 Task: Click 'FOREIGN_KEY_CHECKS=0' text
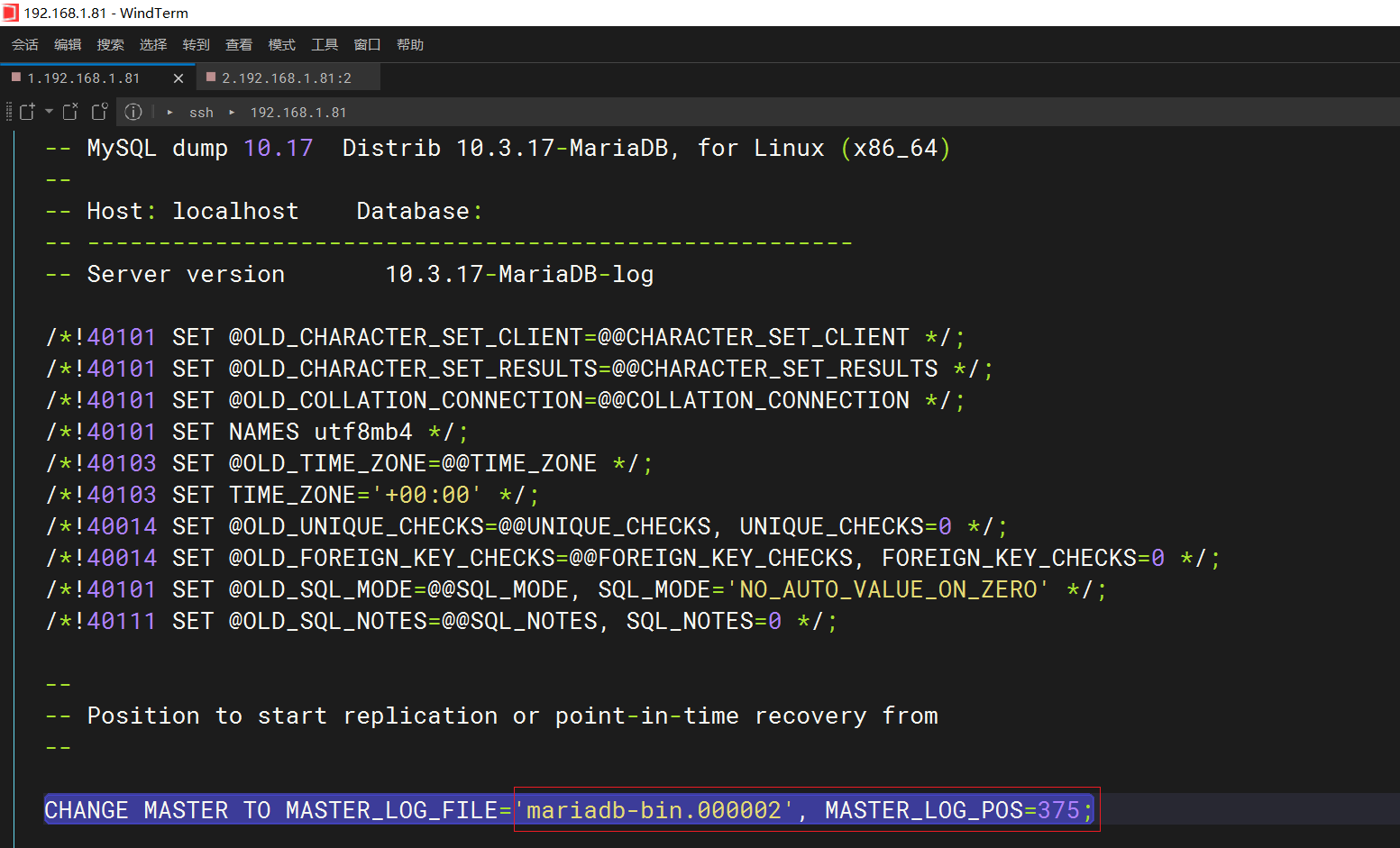(1023, 558)
